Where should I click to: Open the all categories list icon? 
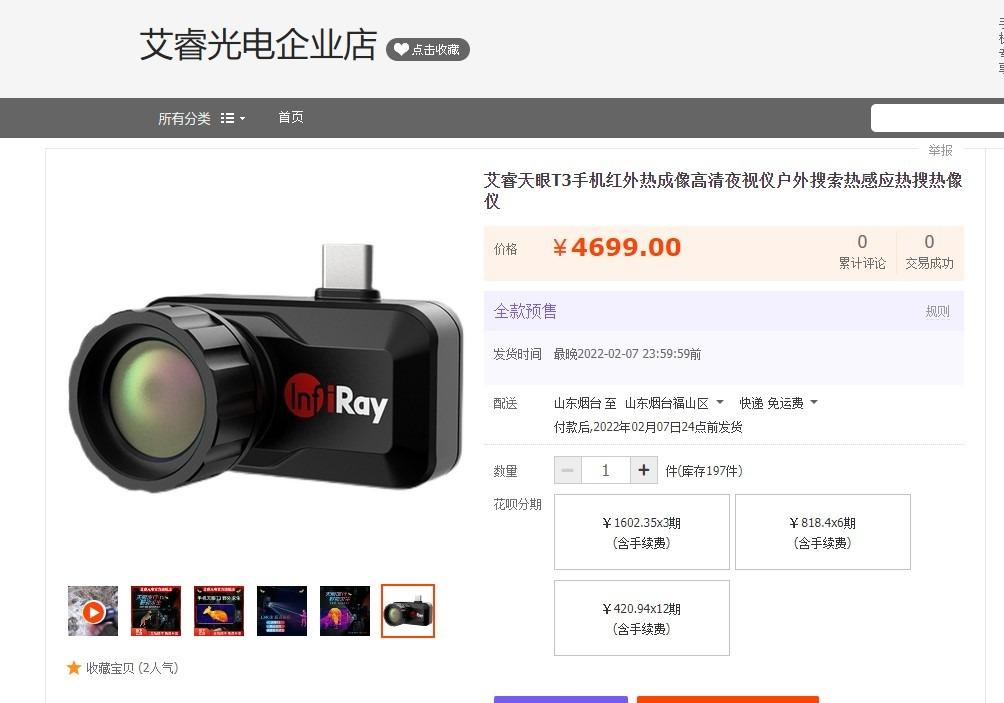tap(227, 118)
